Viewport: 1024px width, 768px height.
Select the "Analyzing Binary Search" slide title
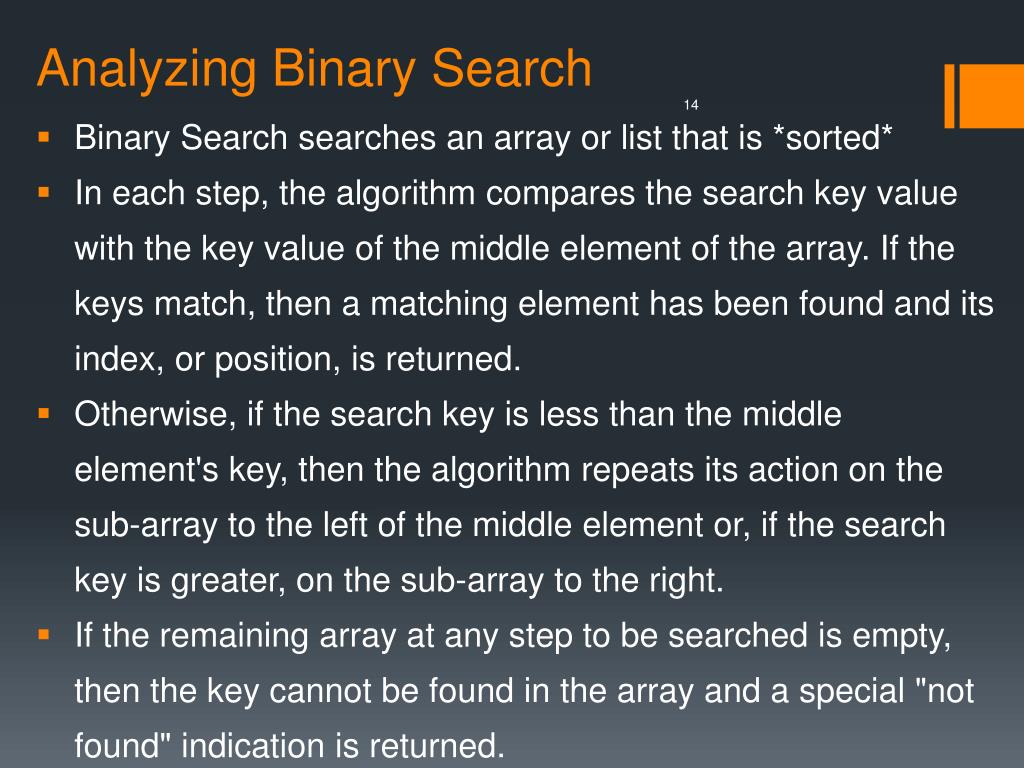[x=314, y=70]
